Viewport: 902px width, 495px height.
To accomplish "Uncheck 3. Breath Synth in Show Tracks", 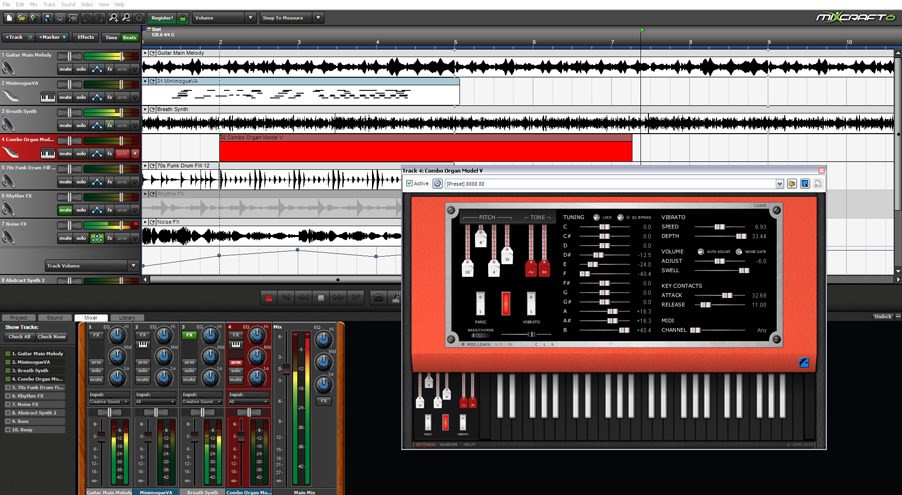I will pyautogui.click(x=7, y=371).
